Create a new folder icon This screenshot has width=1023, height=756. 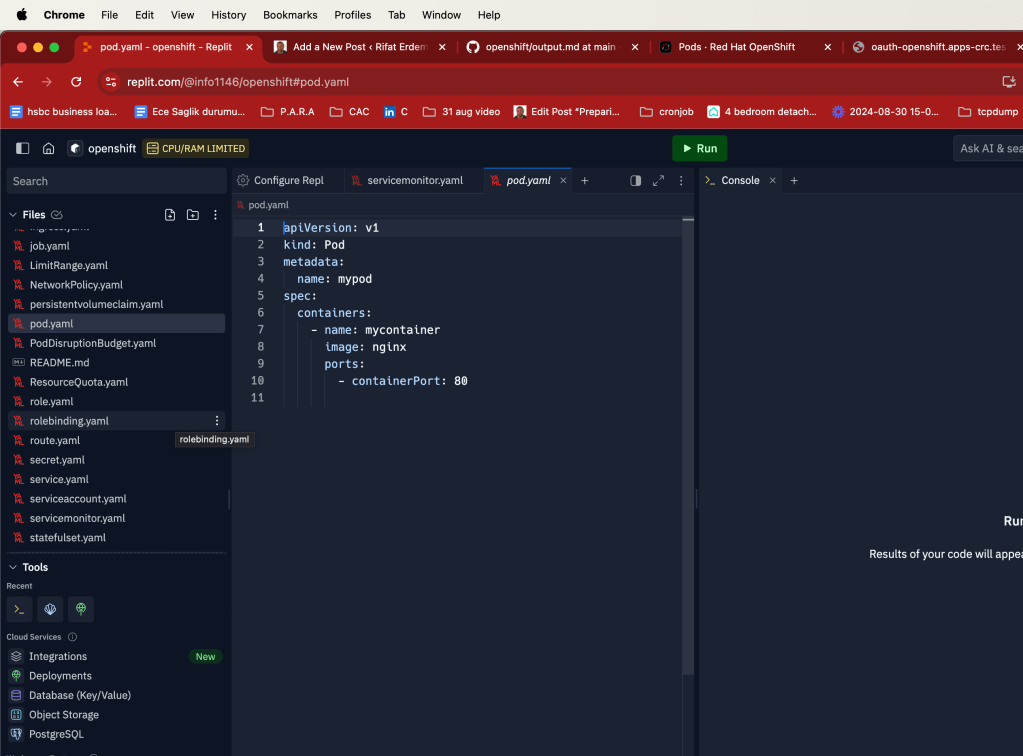click(x=192, y=215)
